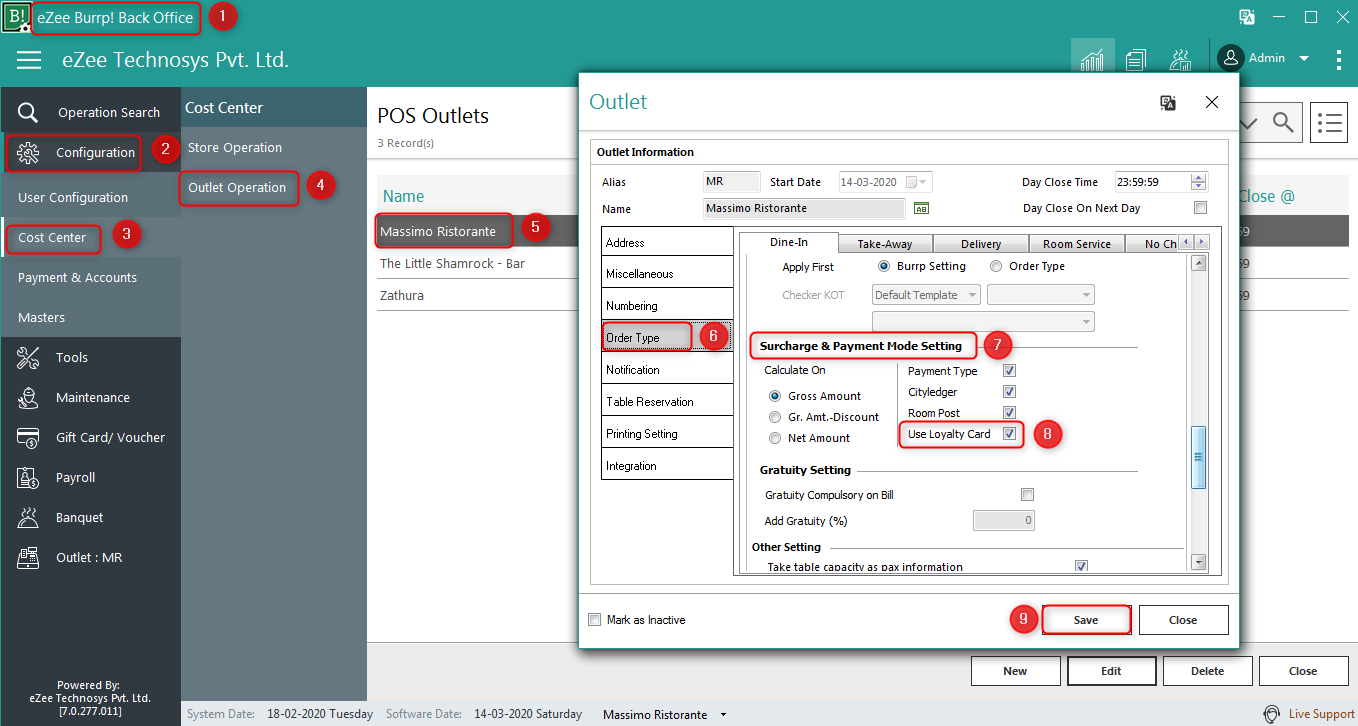The width and height of the screenshot is (1358, 726).
Task: Click the Operation Search magnifier icon
Action: coord(28,112)
